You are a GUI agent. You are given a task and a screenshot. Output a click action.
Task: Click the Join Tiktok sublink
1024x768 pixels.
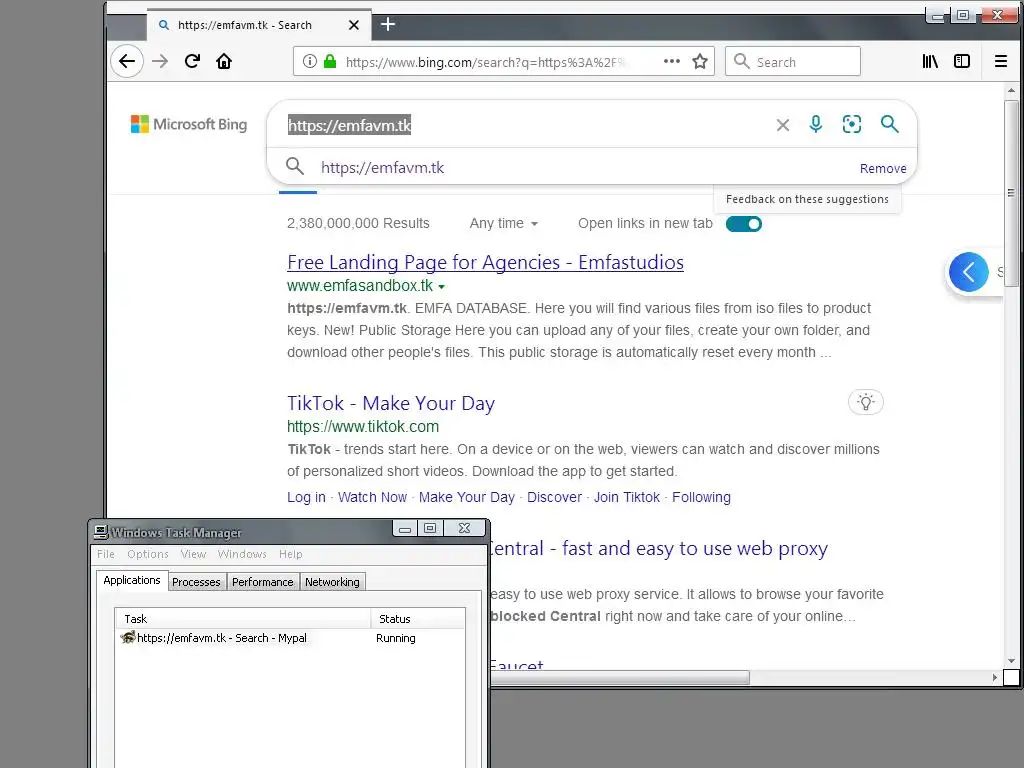(627, 497)
